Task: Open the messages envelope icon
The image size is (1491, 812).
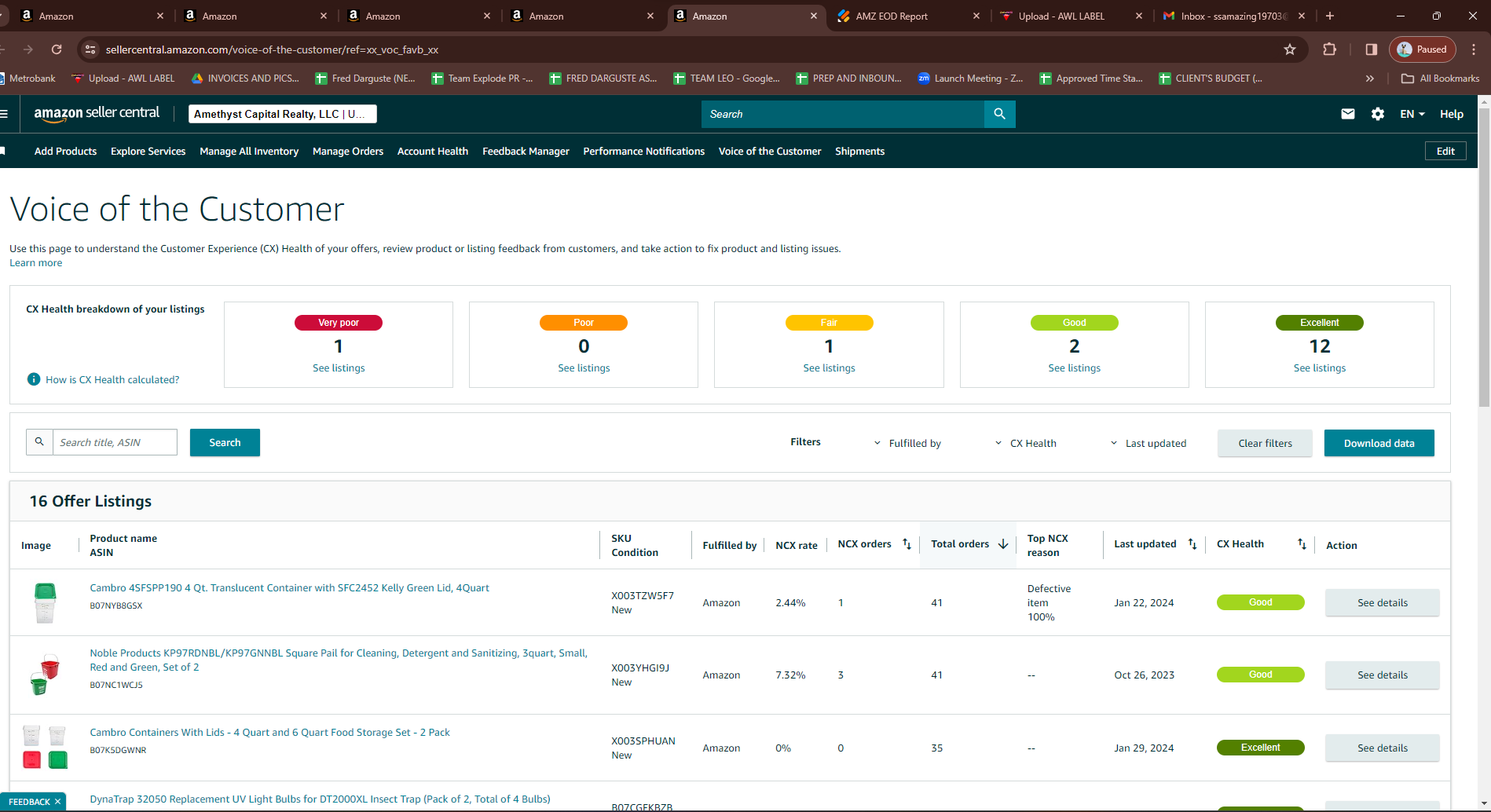Action: 1348,114
